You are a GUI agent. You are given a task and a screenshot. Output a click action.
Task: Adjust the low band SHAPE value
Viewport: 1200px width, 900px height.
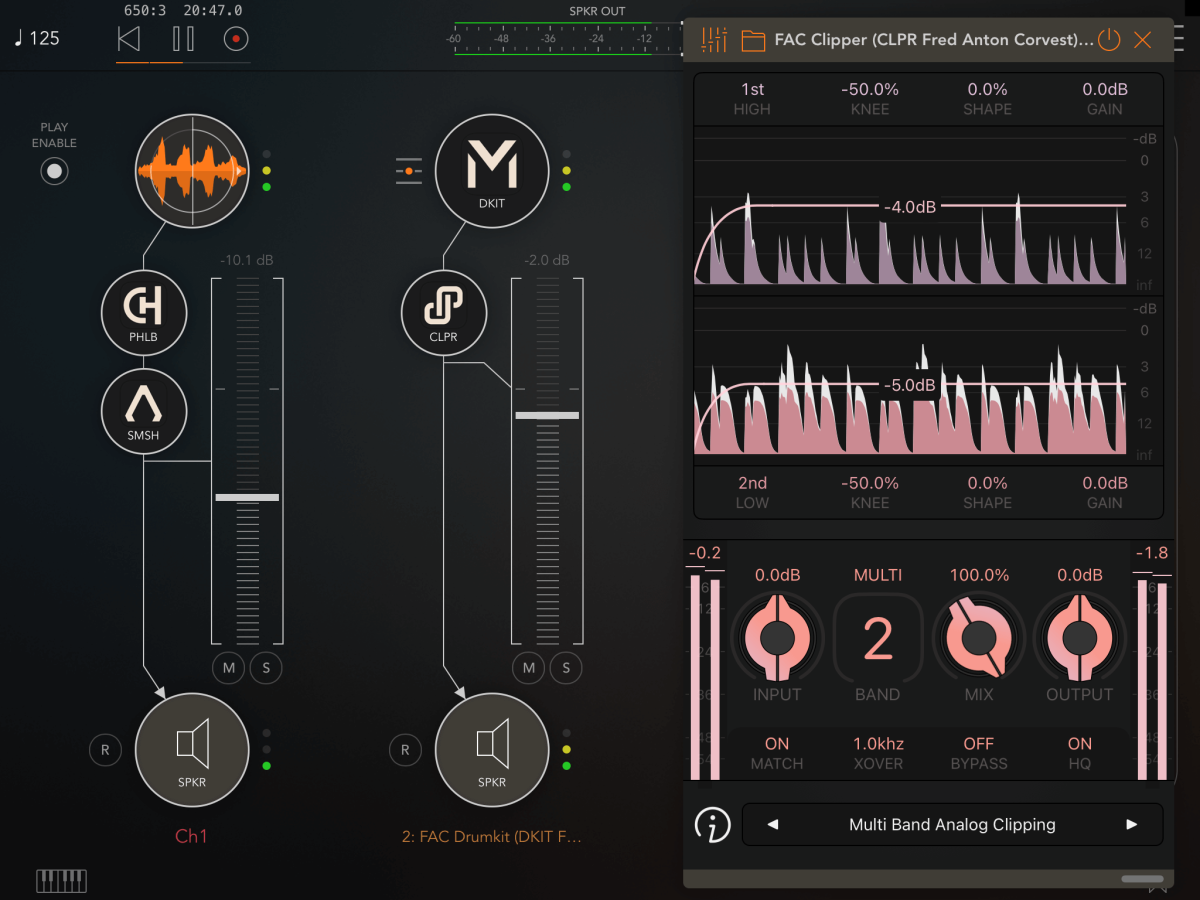click(x=988, y=492)
